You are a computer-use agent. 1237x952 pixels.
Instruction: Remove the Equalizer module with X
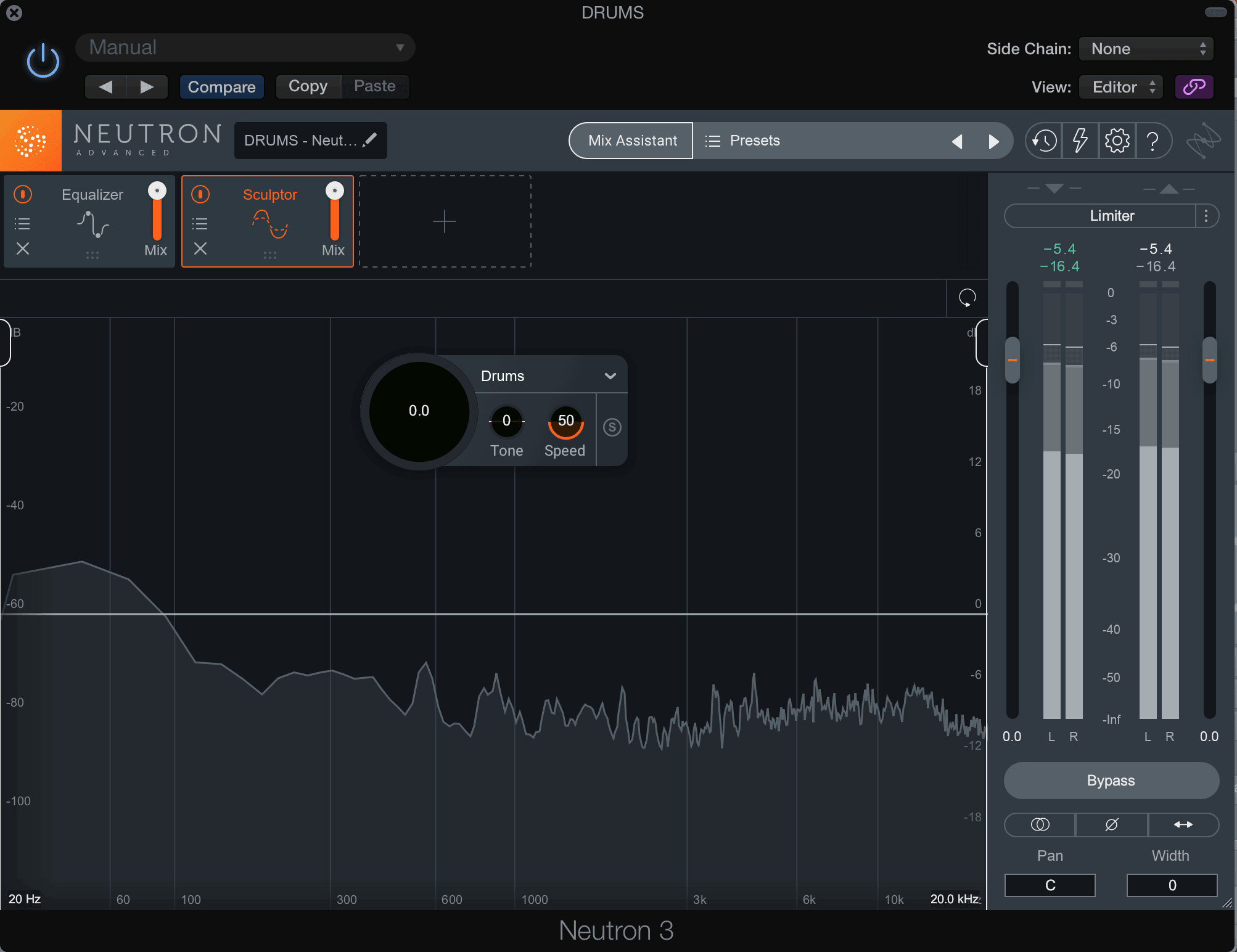(23, 248)
